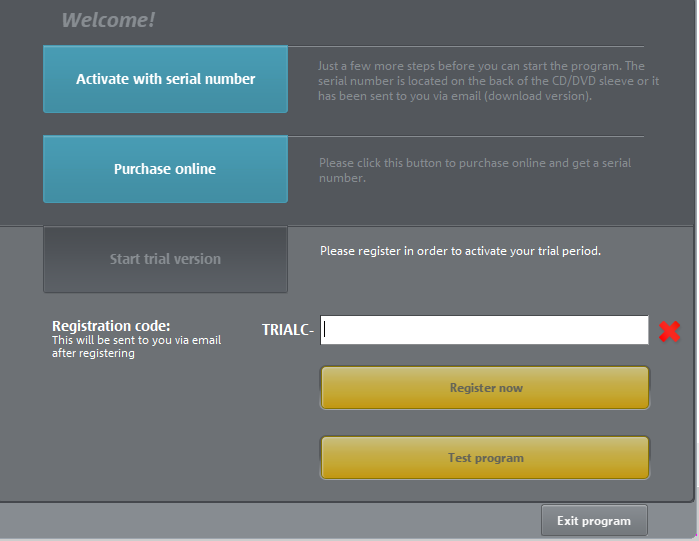The width and height of the screenshot is (699, 541).
Task: Click the bottom bar left of Exit program
Action: pyautogui.click(x=270, y=521)
